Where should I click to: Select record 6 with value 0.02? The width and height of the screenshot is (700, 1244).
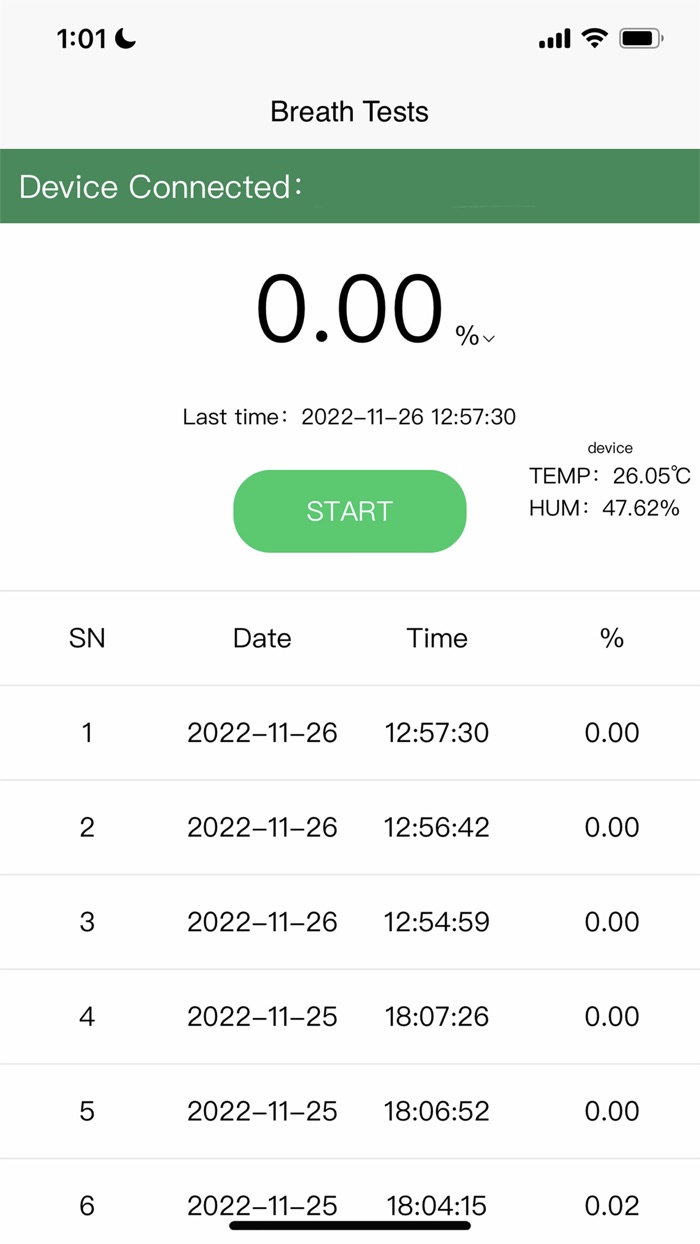350,1206
